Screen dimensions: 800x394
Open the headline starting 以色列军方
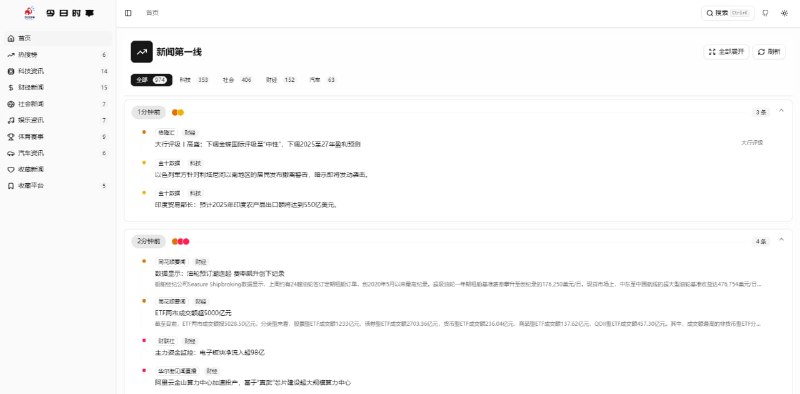point(262,175)
